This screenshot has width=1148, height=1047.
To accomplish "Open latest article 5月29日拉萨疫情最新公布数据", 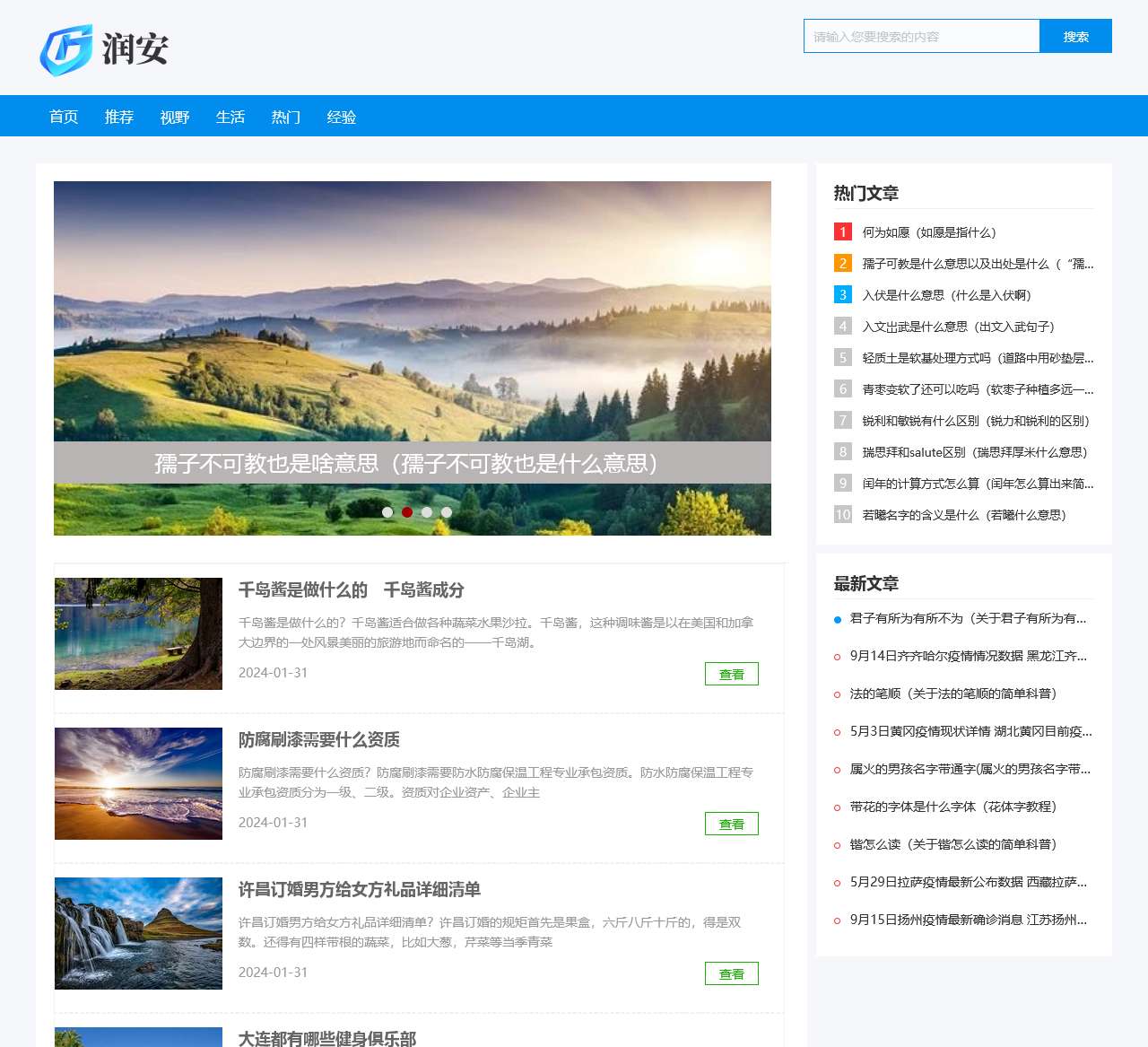I will click(969, 882).
